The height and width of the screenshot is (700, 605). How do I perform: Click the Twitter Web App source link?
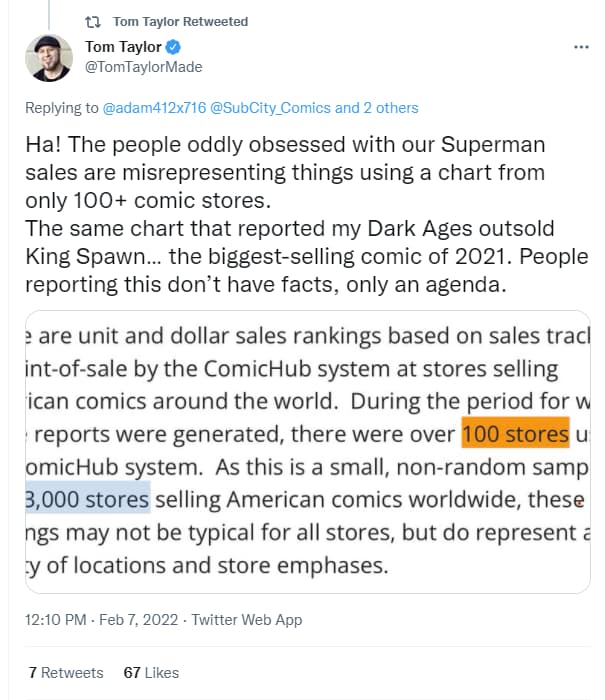click(x=247, y=620)
